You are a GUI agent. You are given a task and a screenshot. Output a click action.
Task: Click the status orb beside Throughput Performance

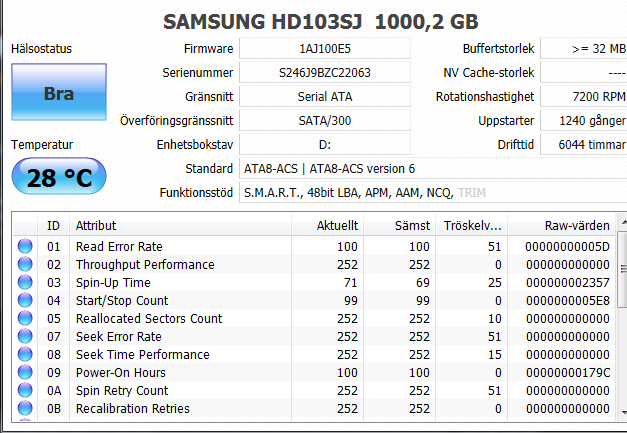[25, 264]
